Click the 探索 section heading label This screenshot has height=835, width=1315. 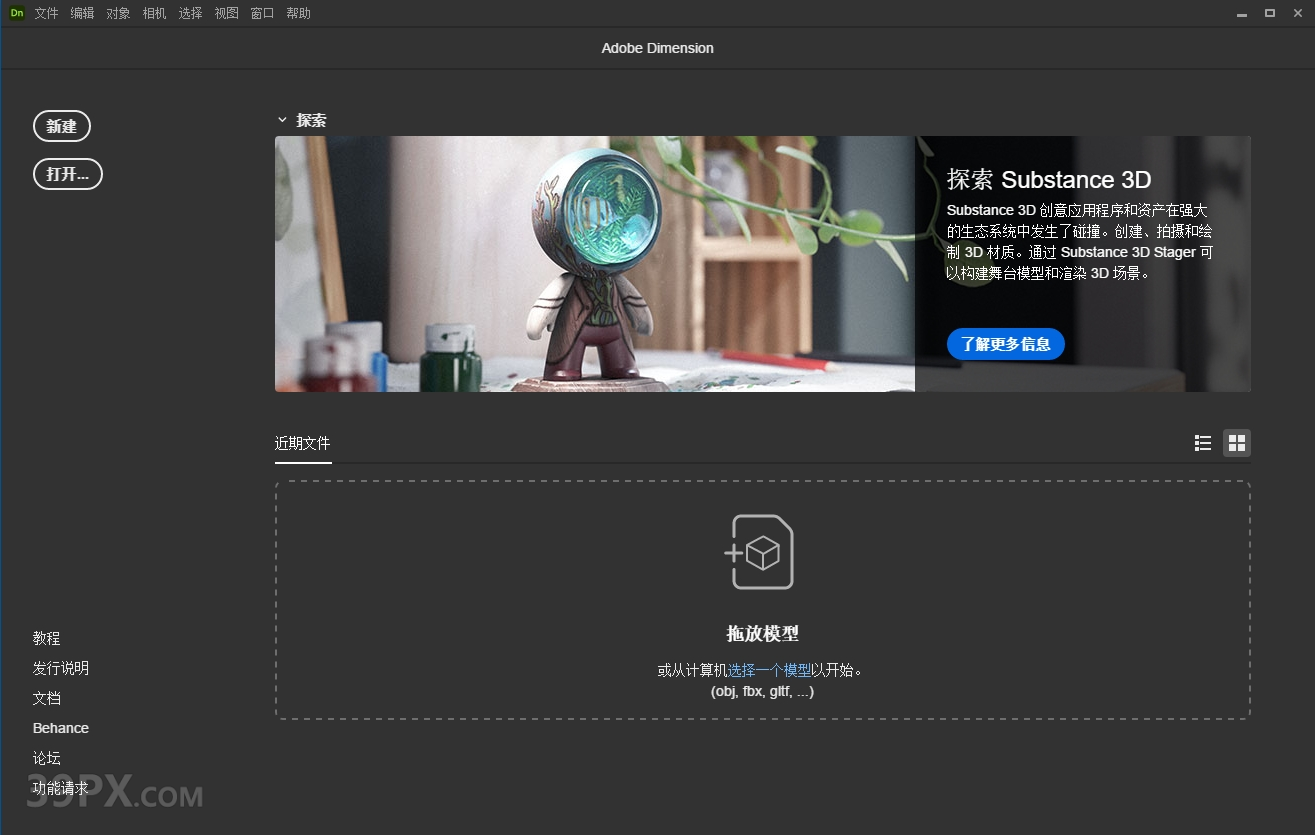[x=311, y=120]
